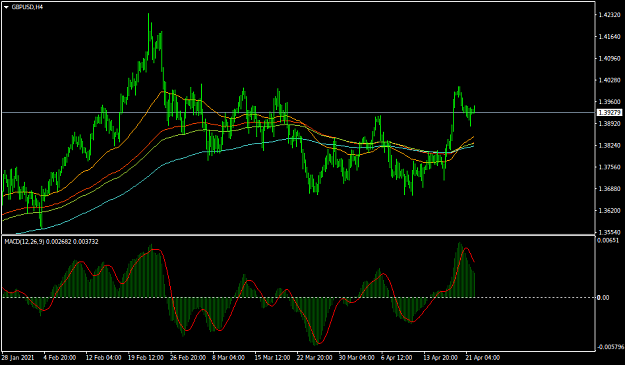Click price axis value 1.38240

coord(609,145)
